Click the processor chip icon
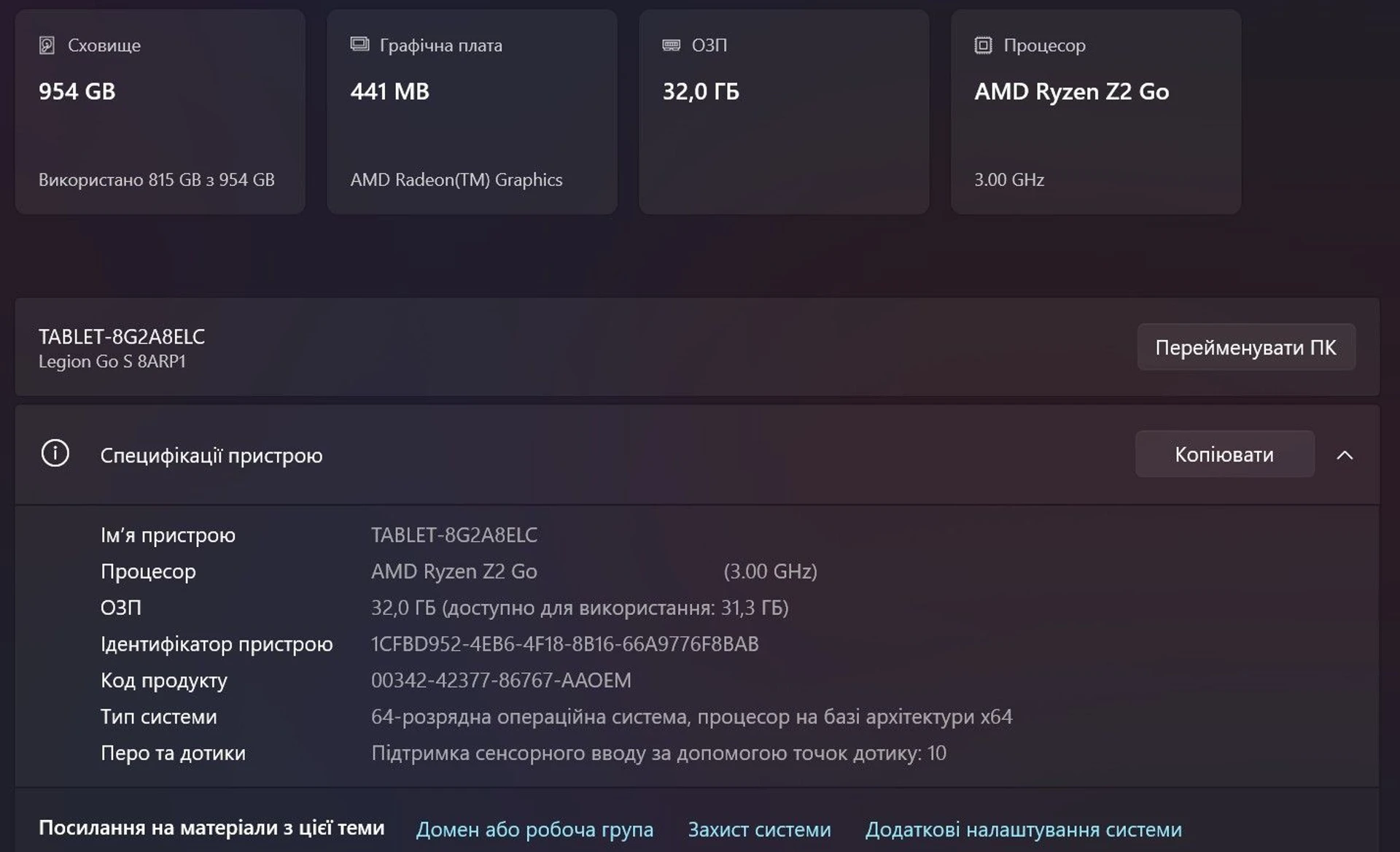 983,45
